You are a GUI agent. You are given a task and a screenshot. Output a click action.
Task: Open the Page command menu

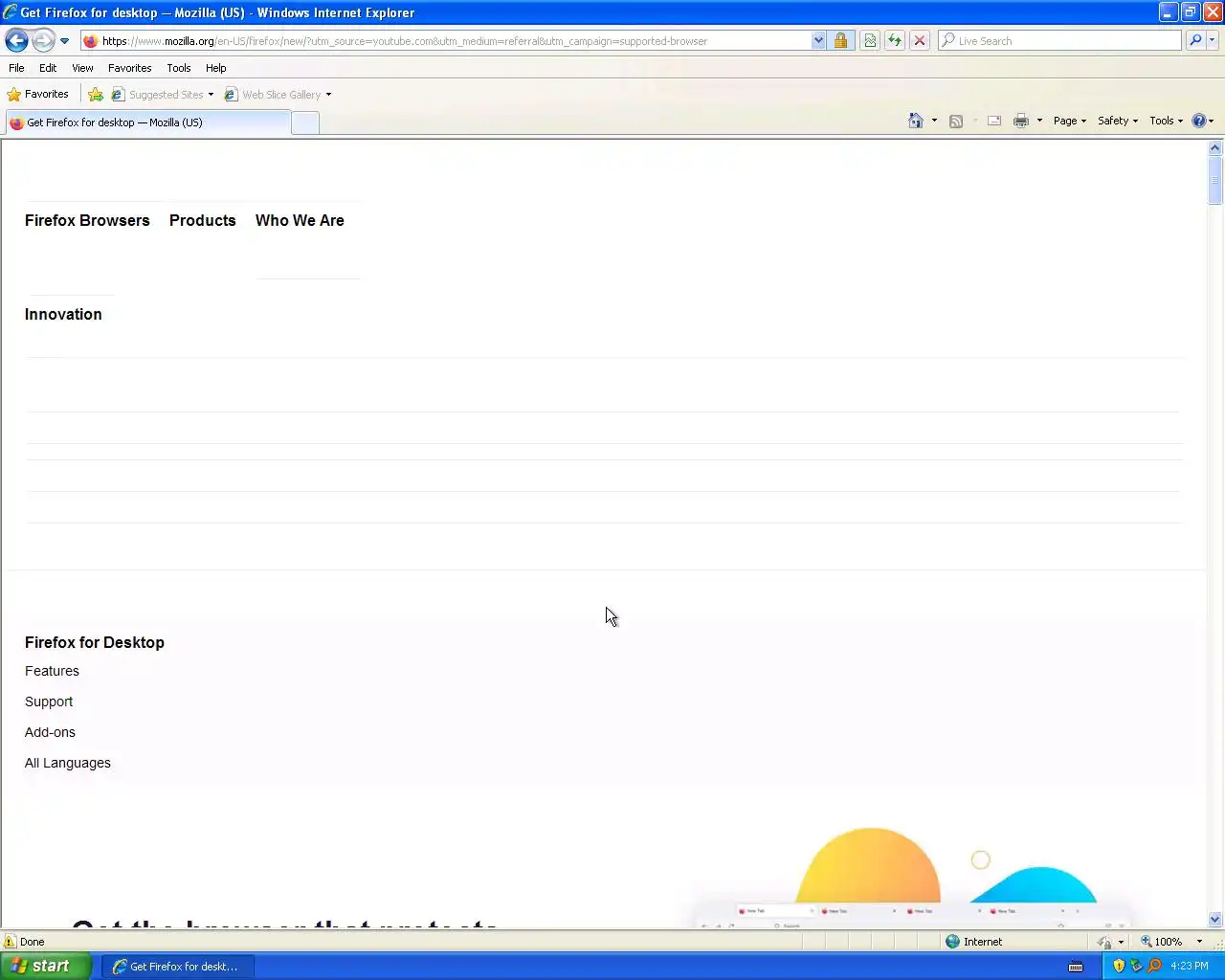tap(1070, 121)
